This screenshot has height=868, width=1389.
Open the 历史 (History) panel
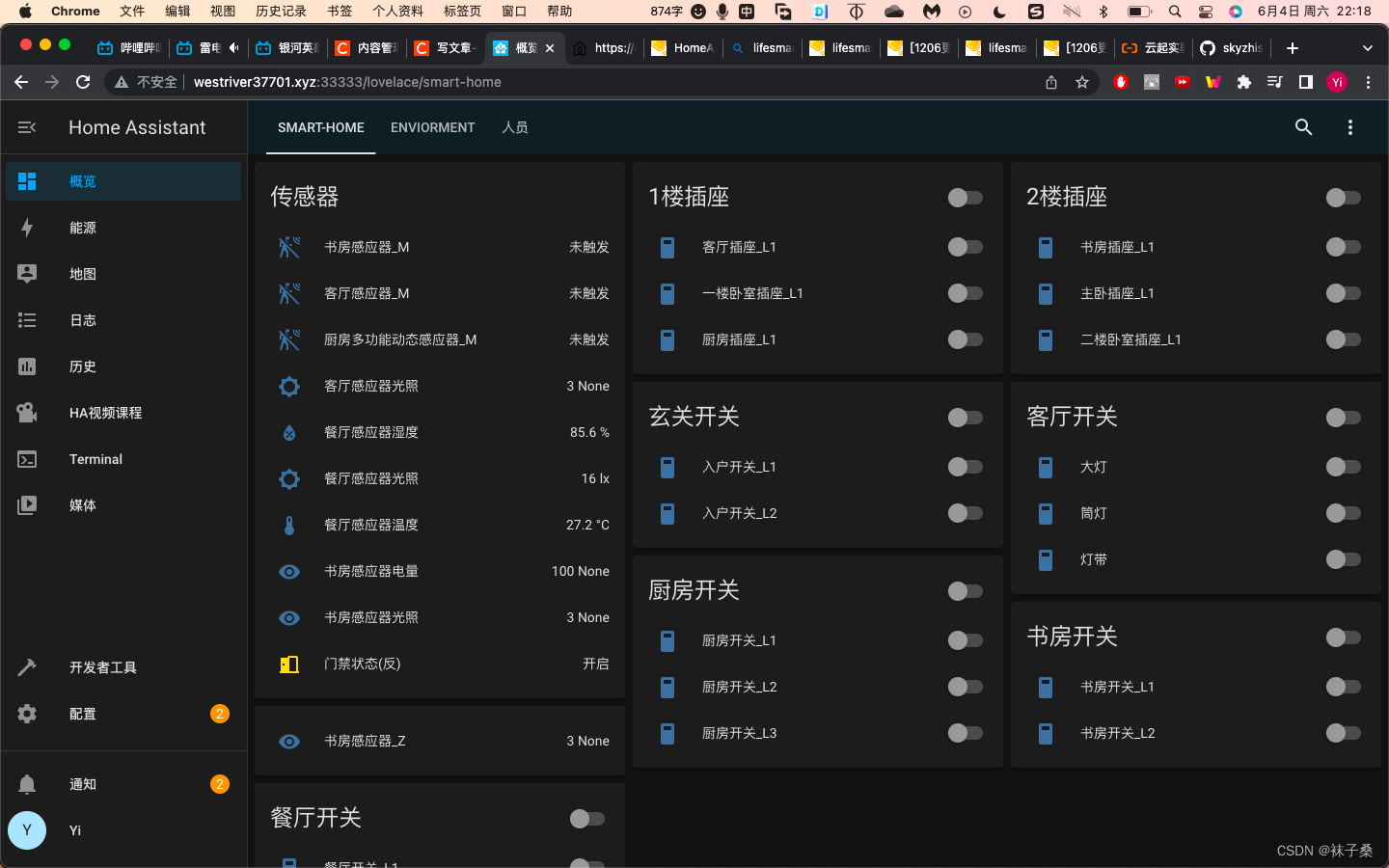click(83, 366)
